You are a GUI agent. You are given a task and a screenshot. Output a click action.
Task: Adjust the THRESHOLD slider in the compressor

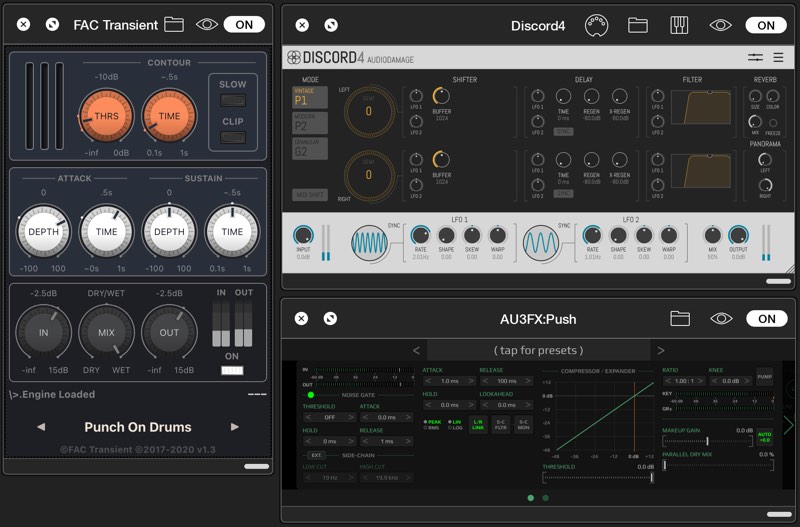[x=598, y=478]
